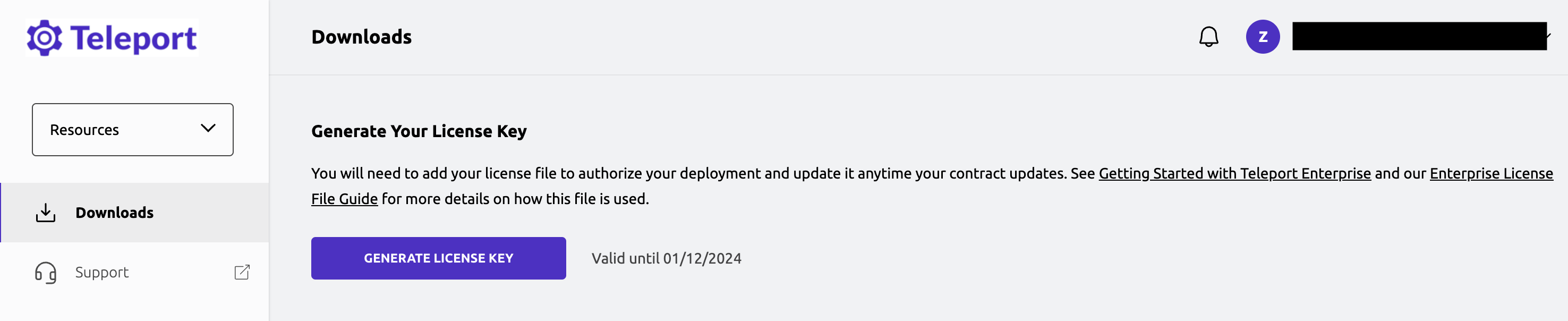This screenshot has width=1568, height=321.
Task: Open the Resources dropdown
Action: 132,129
